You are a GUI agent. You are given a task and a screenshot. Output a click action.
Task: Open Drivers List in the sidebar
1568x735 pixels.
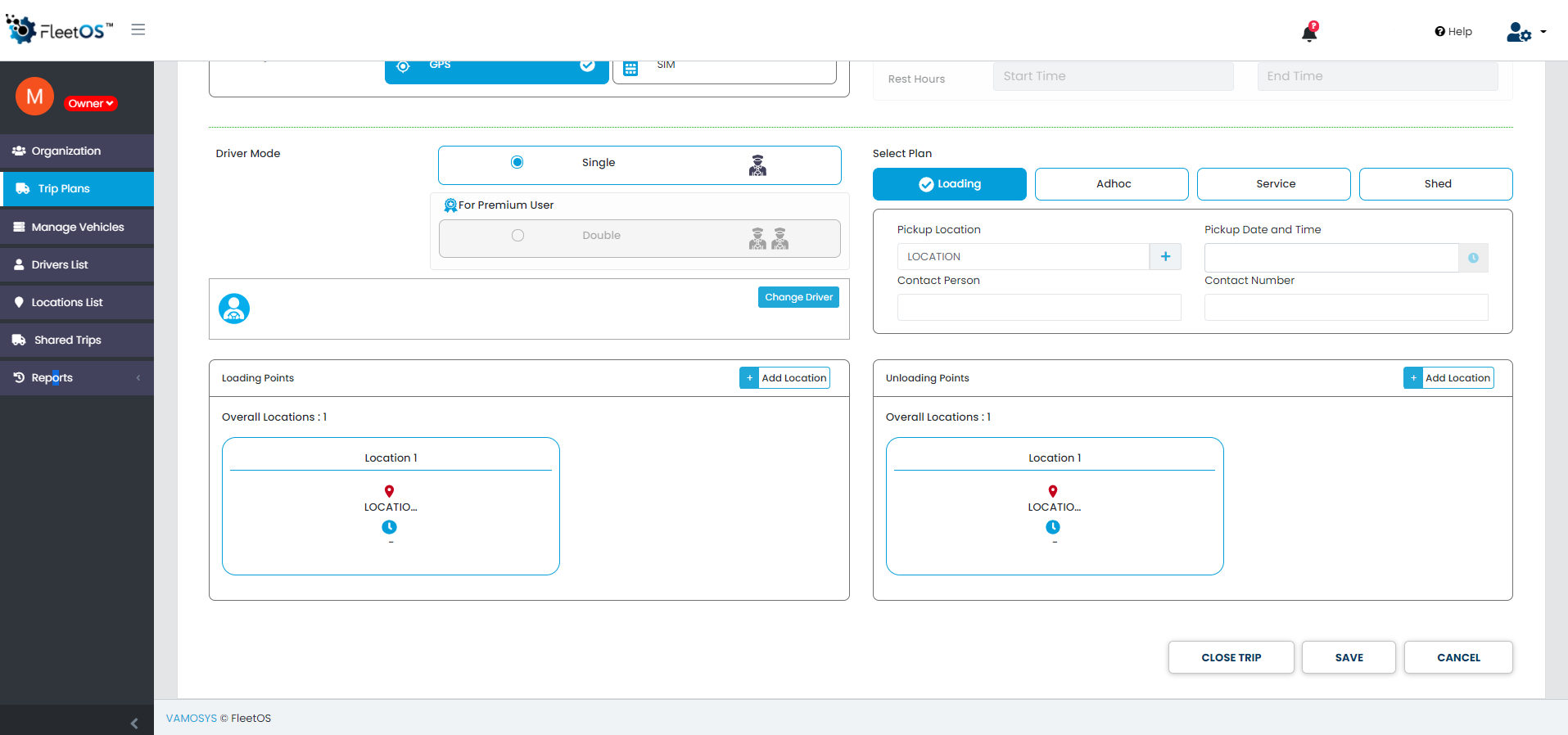pyautogui.click(x=77, y=264)
